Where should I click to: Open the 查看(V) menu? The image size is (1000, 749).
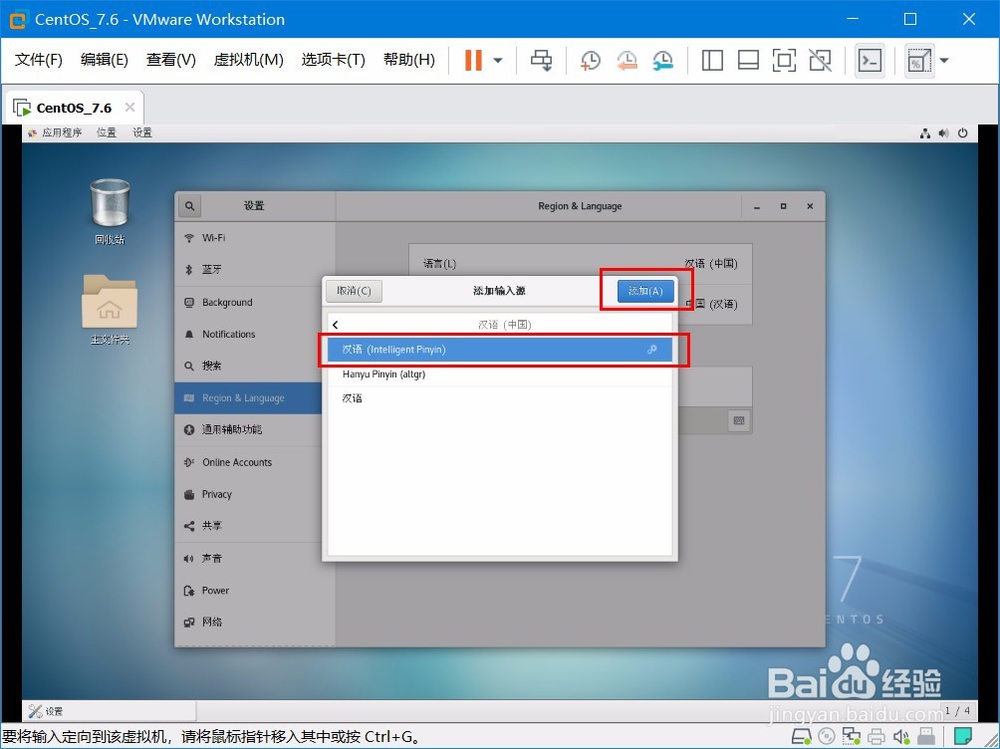tap(170, 60)
